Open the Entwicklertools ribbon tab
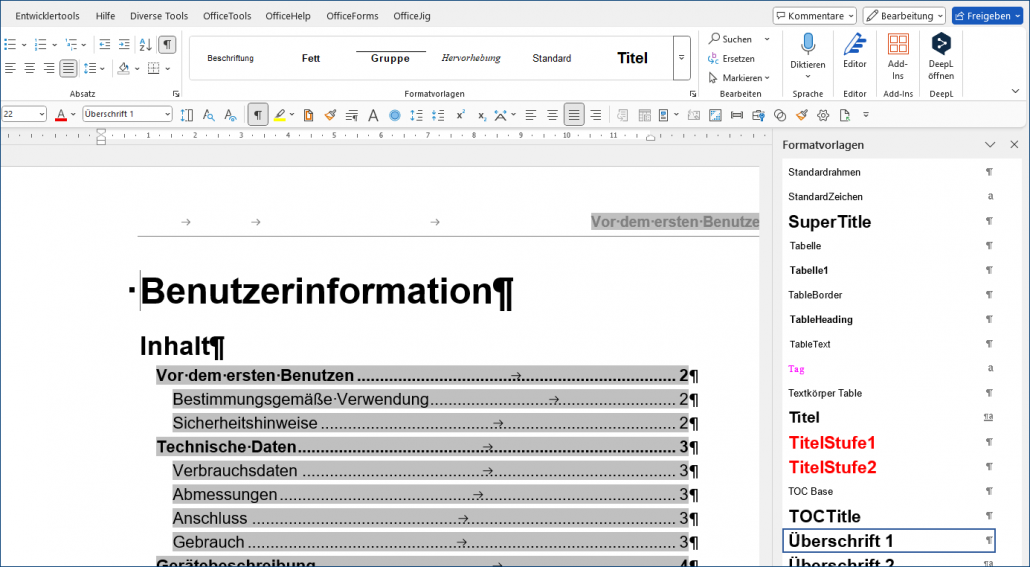1030x567 pixels. click(47, 16)
